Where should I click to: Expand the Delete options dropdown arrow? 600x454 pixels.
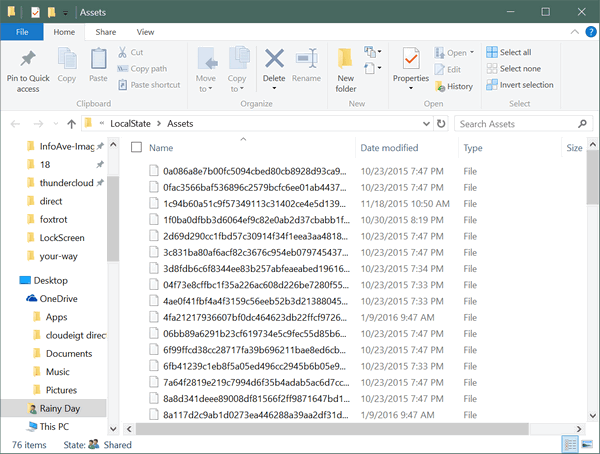(274, 88)
